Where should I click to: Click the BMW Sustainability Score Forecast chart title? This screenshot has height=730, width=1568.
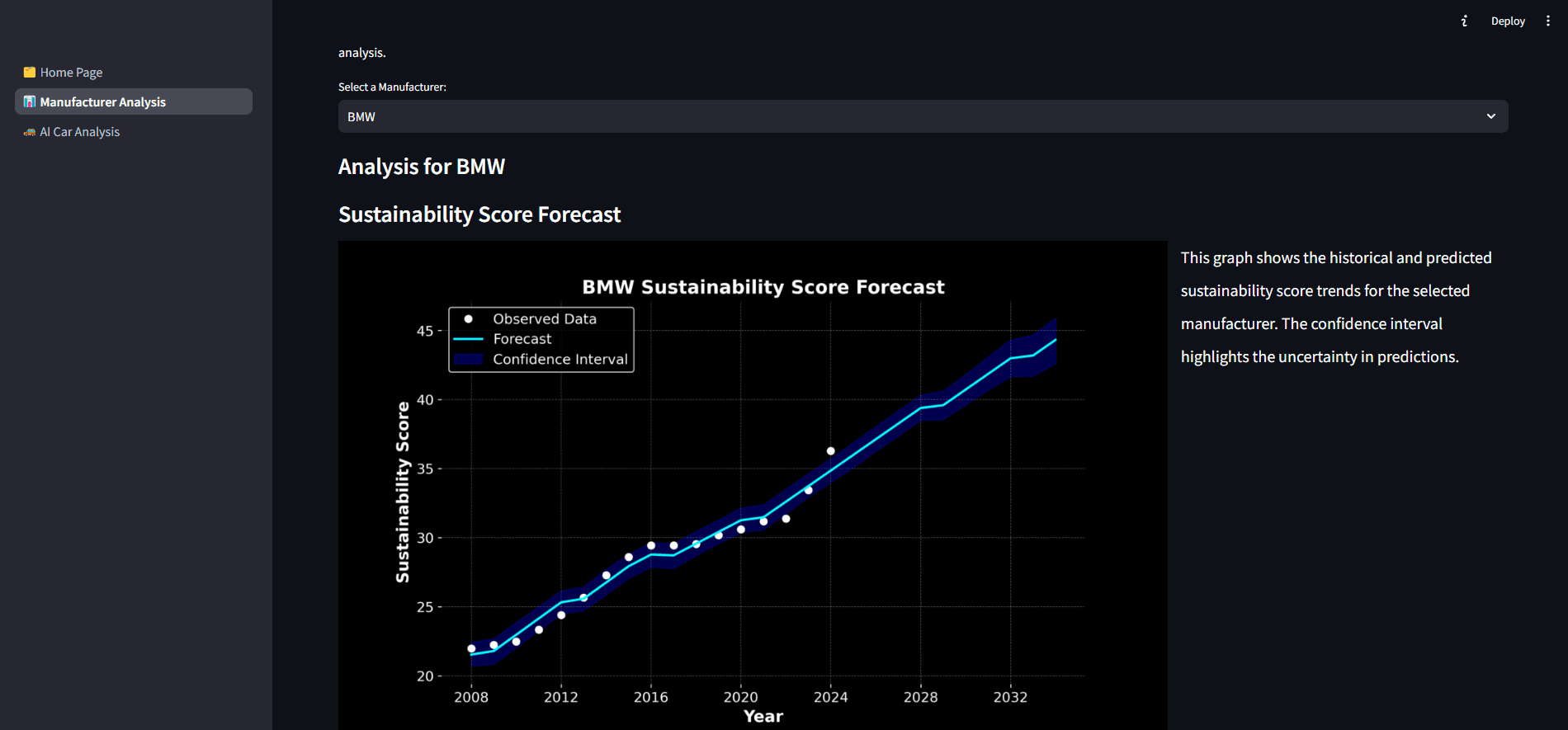point(763,287)
